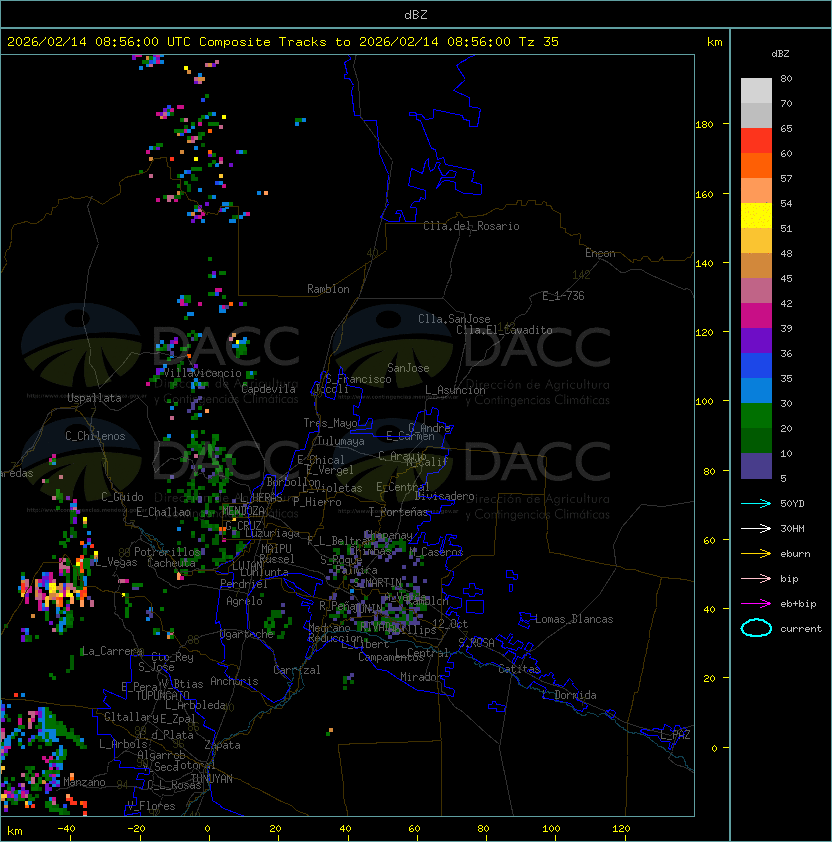Click the 'E_Challao' label
Image resolution: width=832 pixels, height=842 pixels.
click(163, 512)
